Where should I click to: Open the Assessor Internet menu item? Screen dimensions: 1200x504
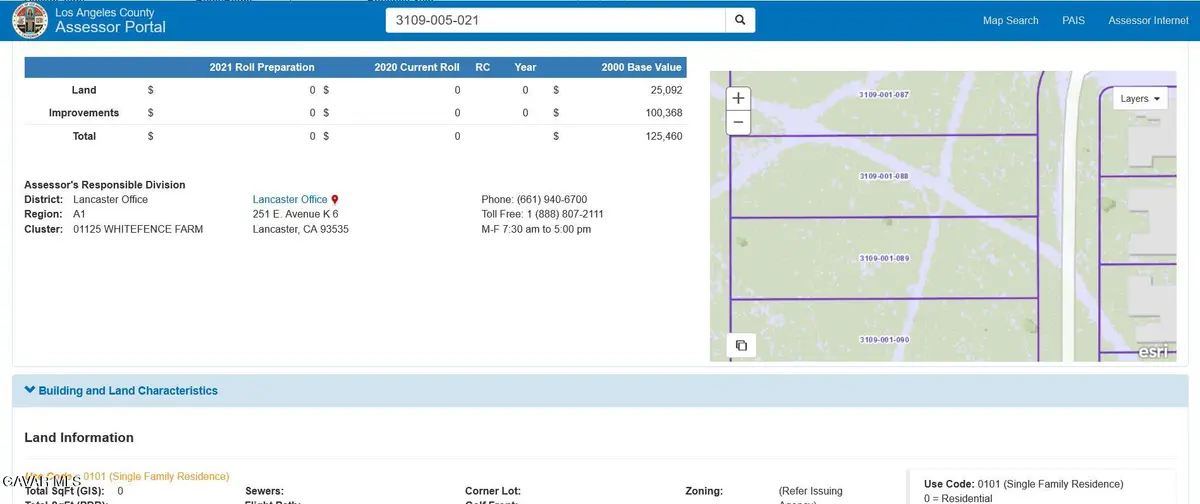click(x=1148, y=20)
